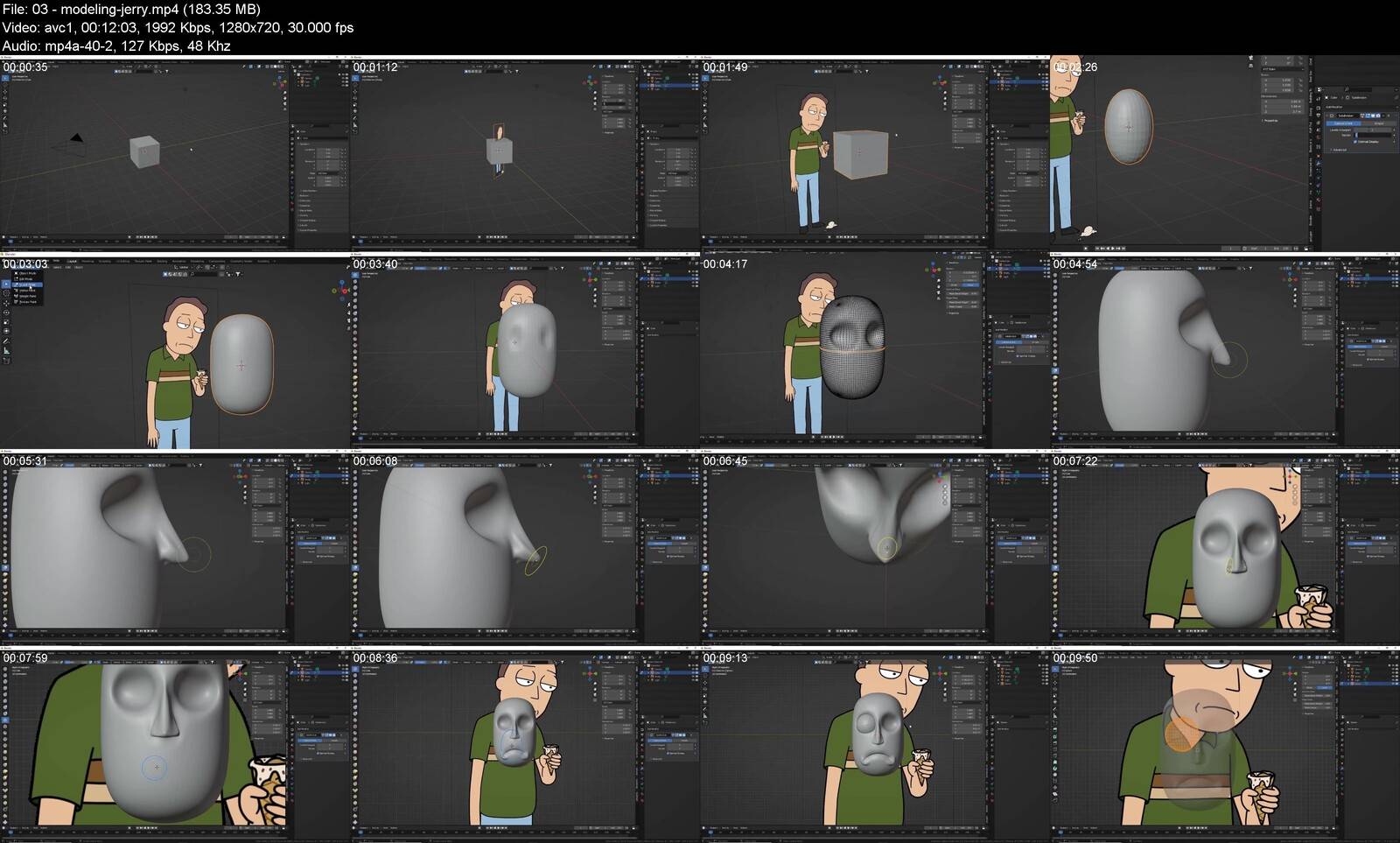This screenshot has width=1400, height=843.
Task: Click the Catmull-Clark button in 00:02:26 frame
Action: [1343, 123]
